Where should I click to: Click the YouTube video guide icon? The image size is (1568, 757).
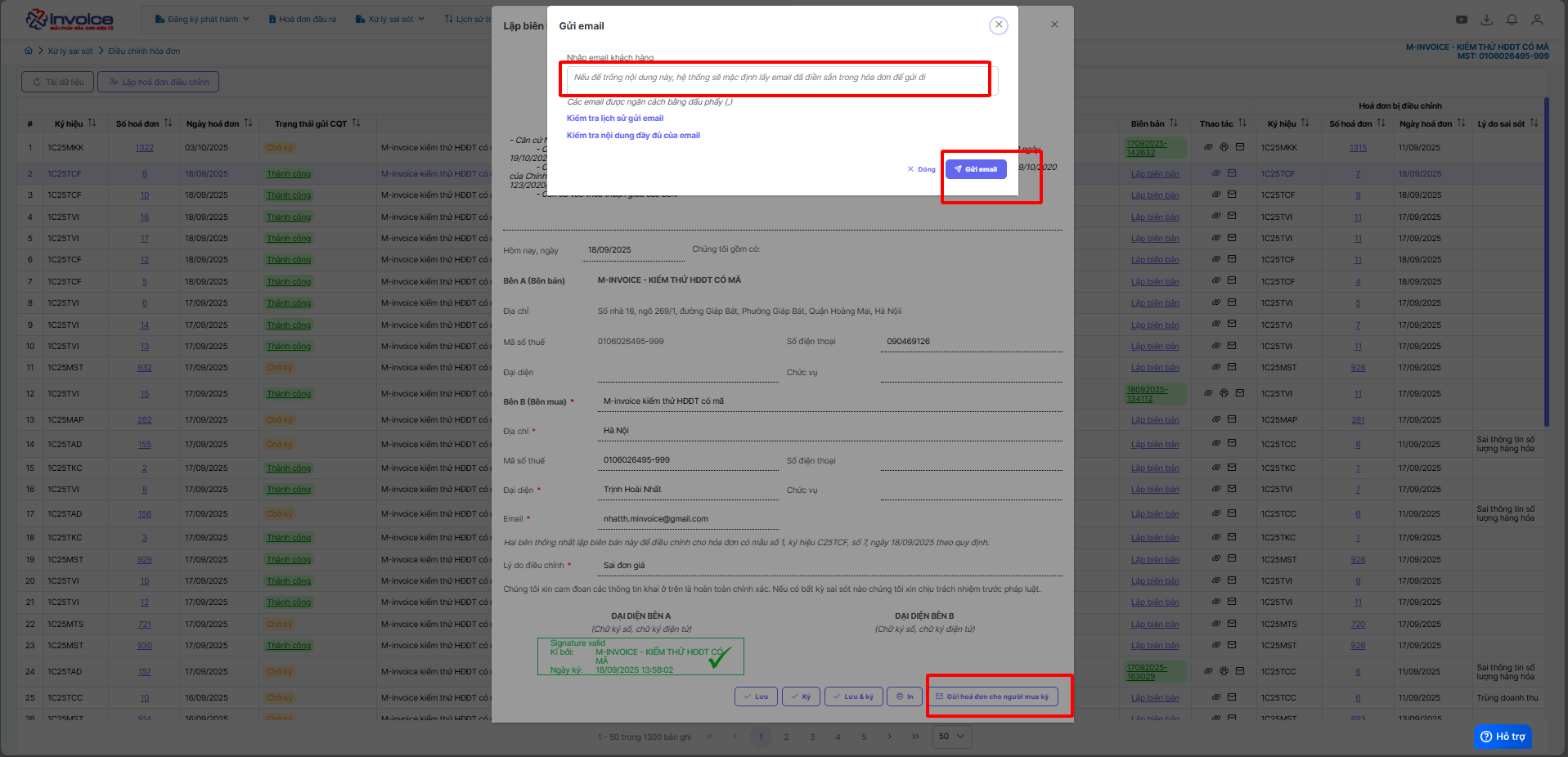point(1461,20)
